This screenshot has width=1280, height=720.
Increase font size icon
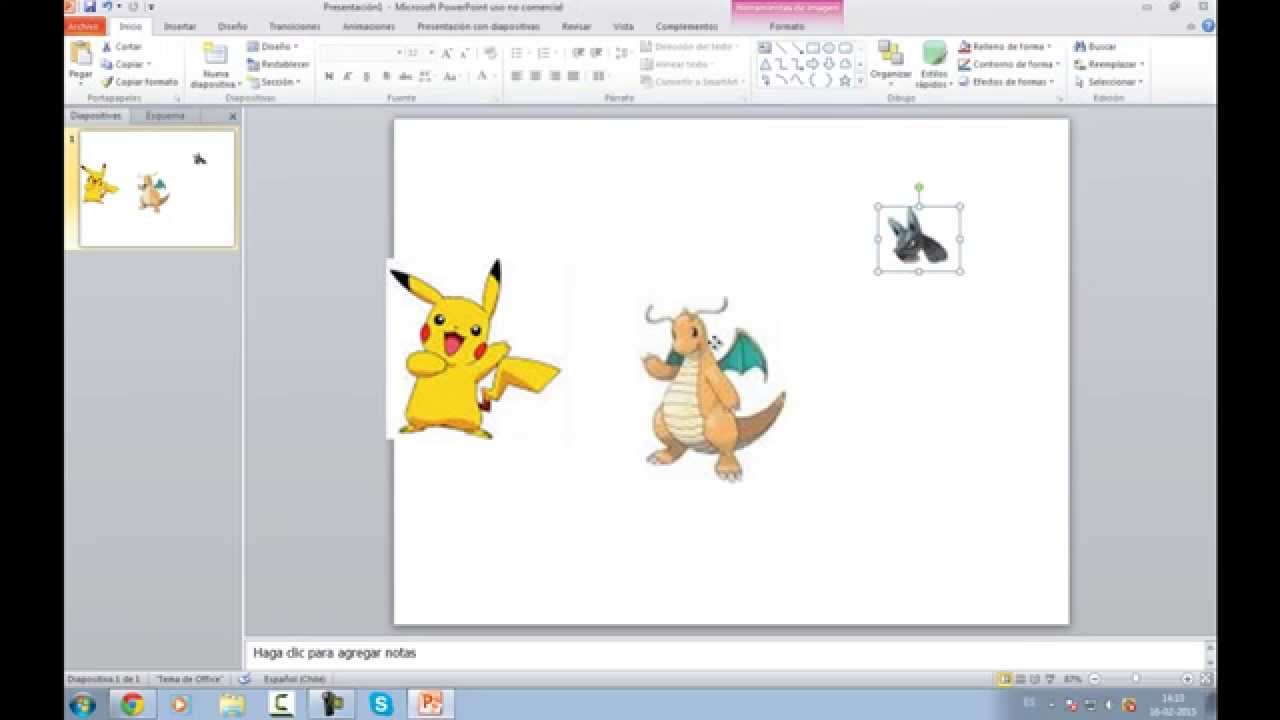(x=447, y=53)
